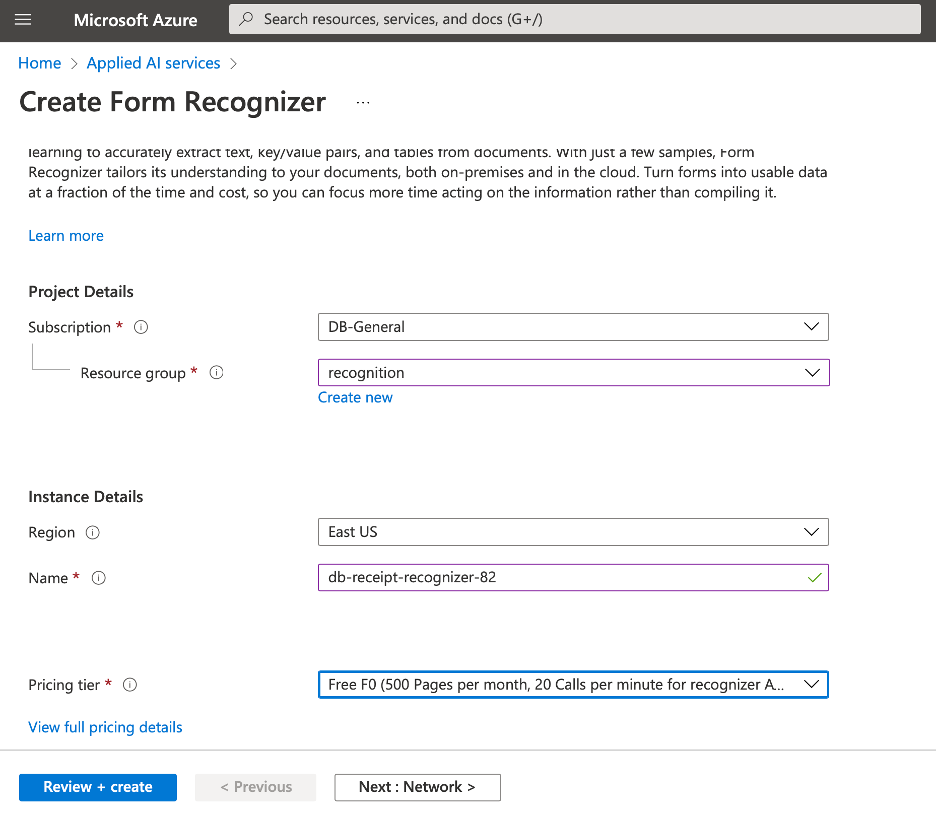Image resolution: width=936 pixels, height=814 pixels.
Task: Click the Region field label
Action: pos(51,532)
